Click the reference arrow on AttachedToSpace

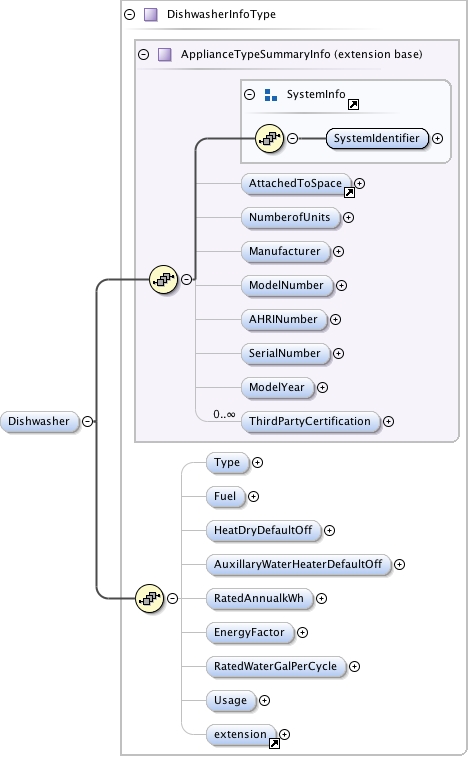tap(349, 193)
